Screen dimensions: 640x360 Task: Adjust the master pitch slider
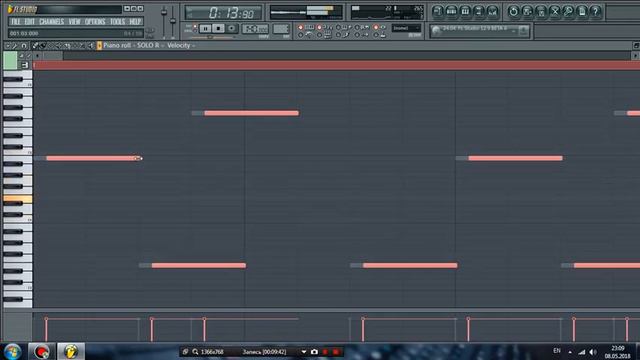pos(173,20)
